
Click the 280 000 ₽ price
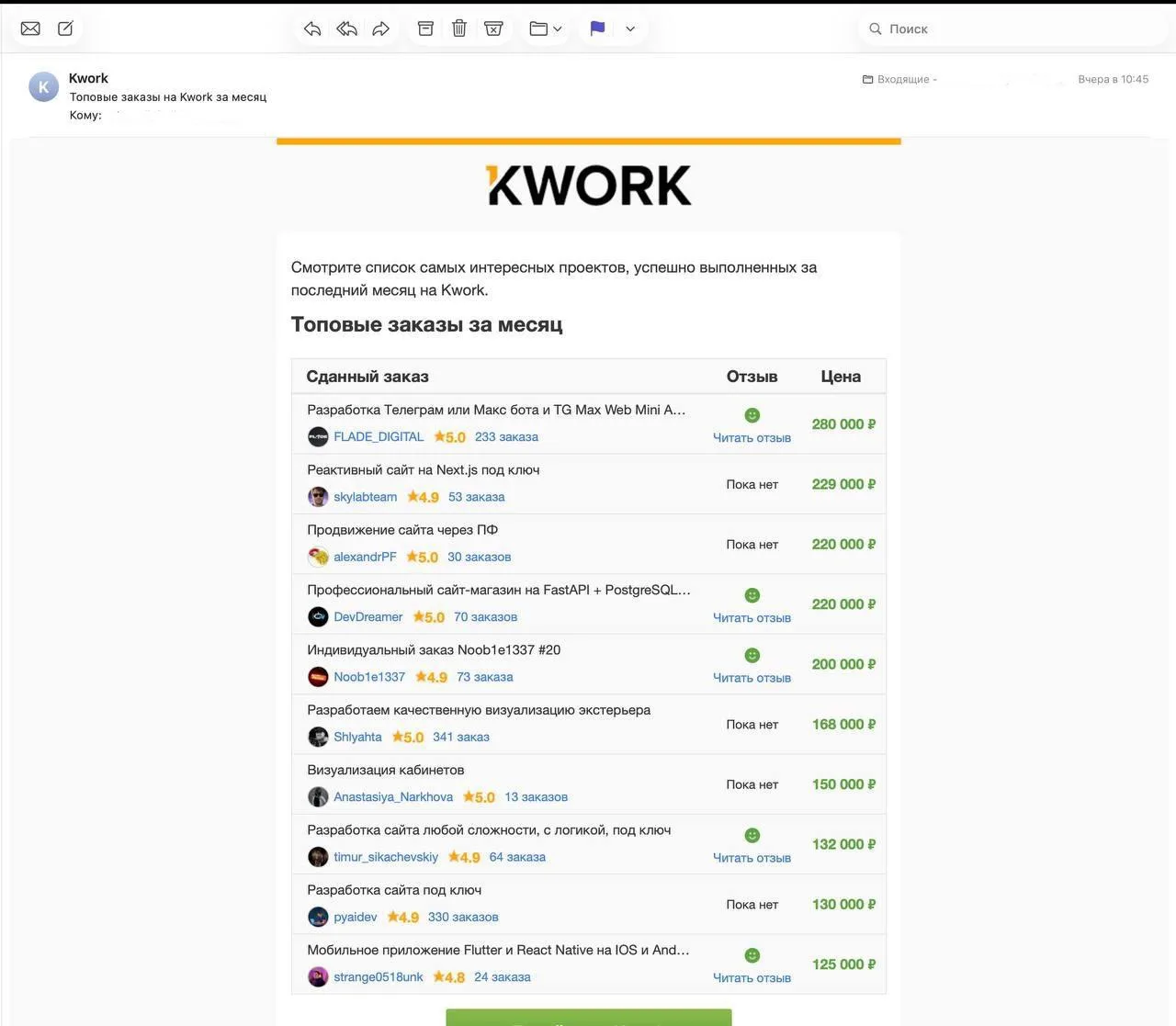843,424
